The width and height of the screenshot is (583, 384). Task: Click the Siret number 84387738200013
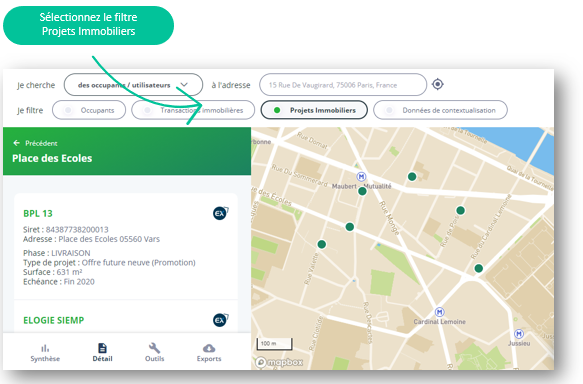[77, 229]
